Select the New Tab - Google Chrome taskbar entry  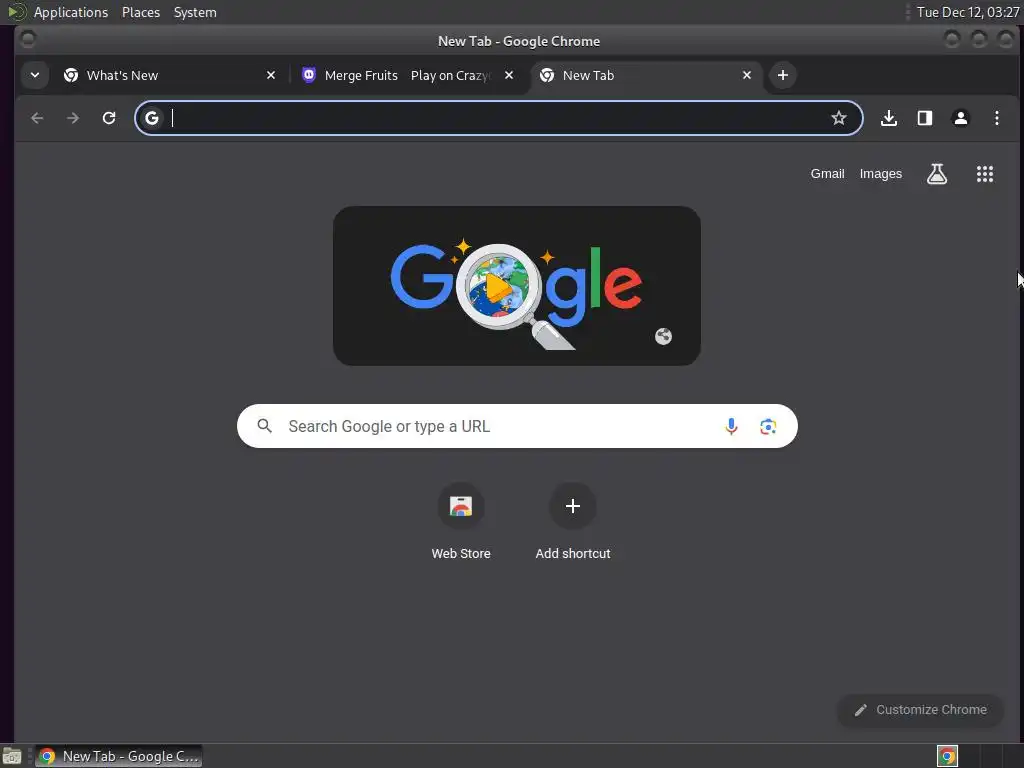click(x=118, y=756)
